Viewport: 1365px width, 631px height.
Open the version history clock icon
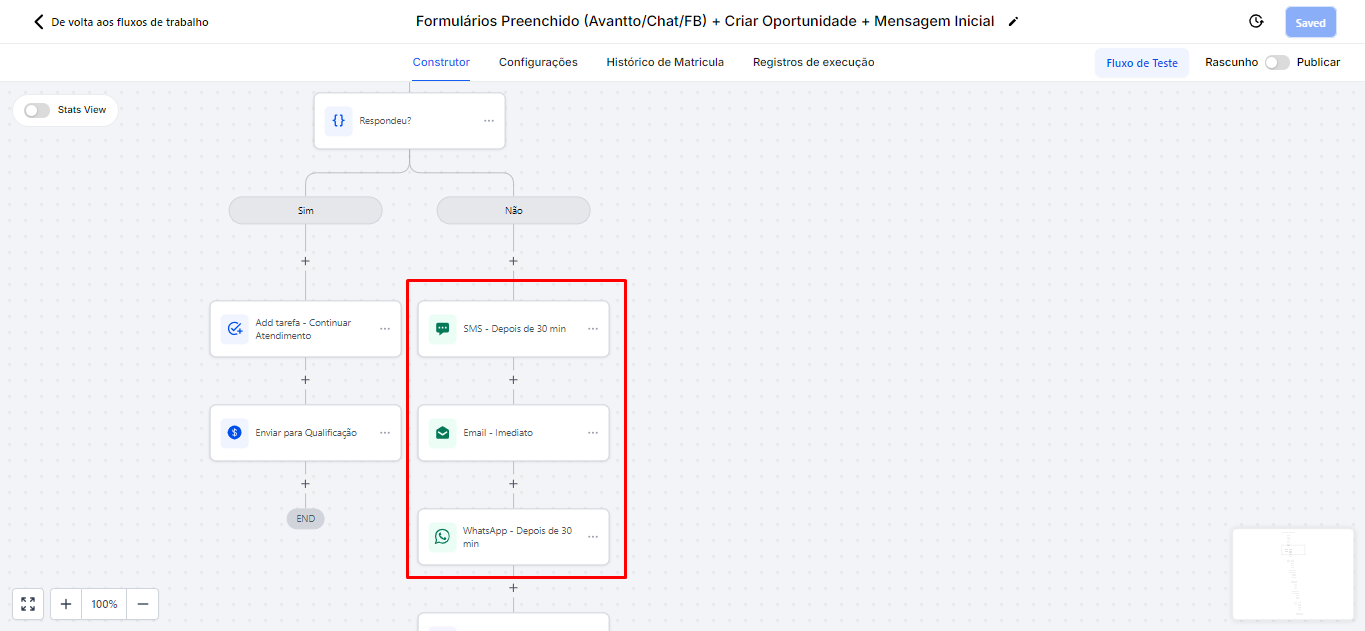click(1256, 22)
